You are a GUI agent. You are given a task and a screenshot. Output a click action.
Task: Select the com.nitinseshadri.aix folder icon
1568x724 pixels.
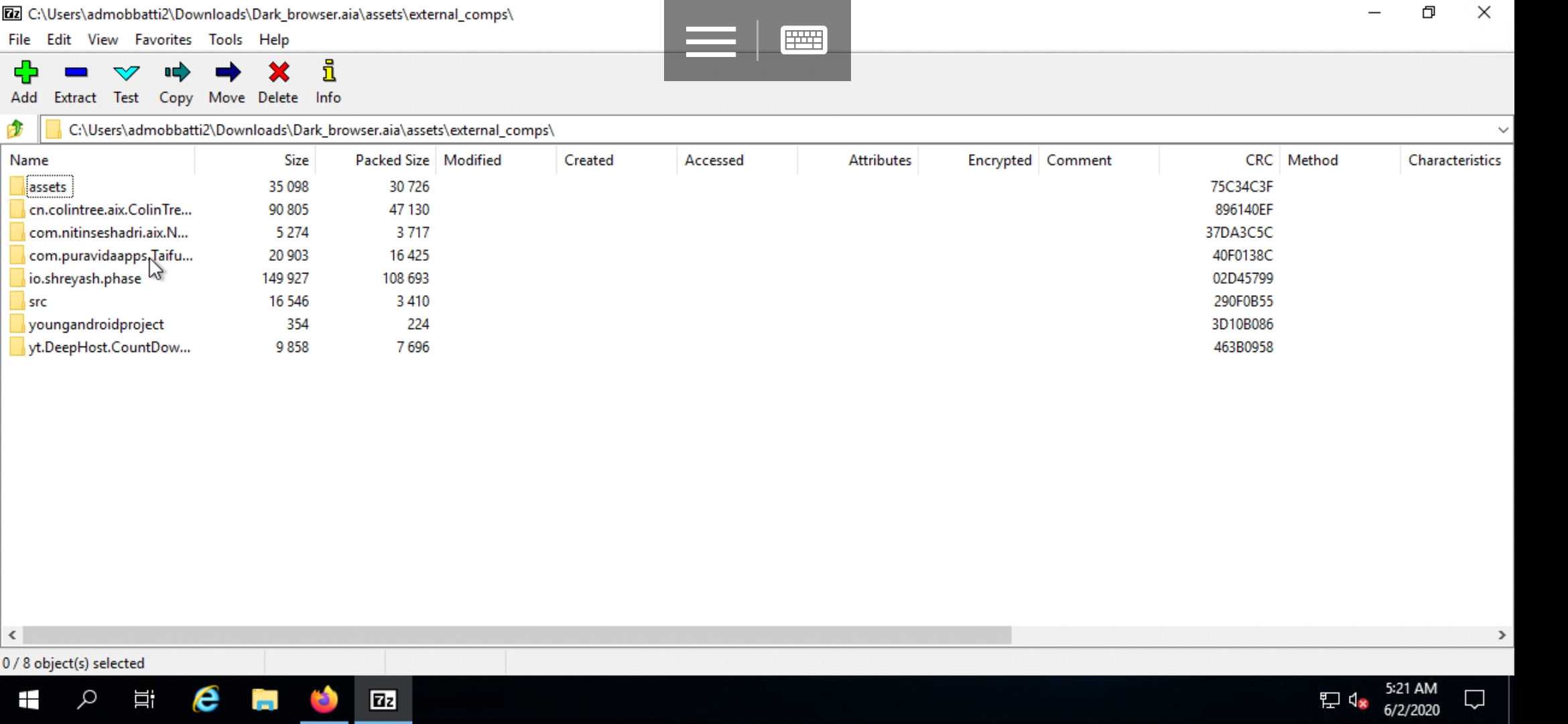(17, 232)
